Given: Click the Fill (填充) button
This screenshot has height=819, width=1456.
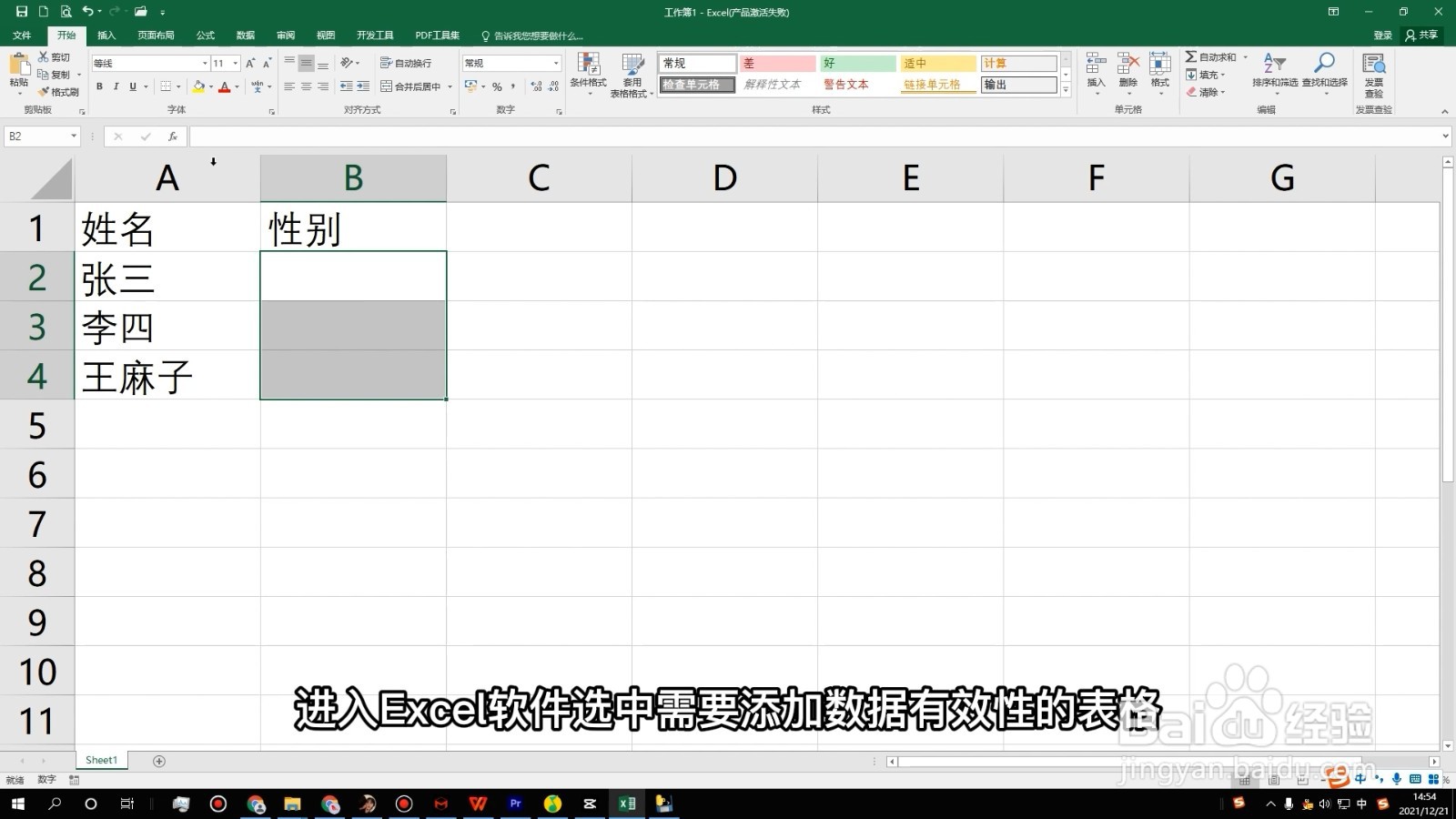Looking at the screenshot, I should click(x=1207, y=75).
